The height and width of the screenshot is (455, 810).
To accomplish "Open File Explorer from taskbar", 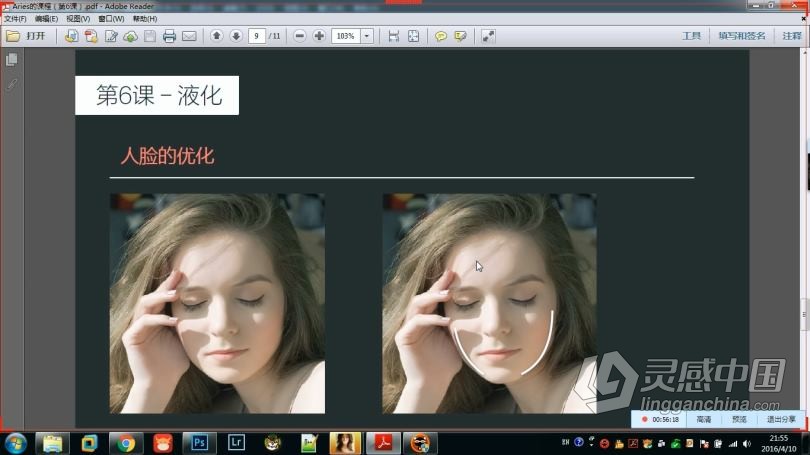I will pos(52,444).
